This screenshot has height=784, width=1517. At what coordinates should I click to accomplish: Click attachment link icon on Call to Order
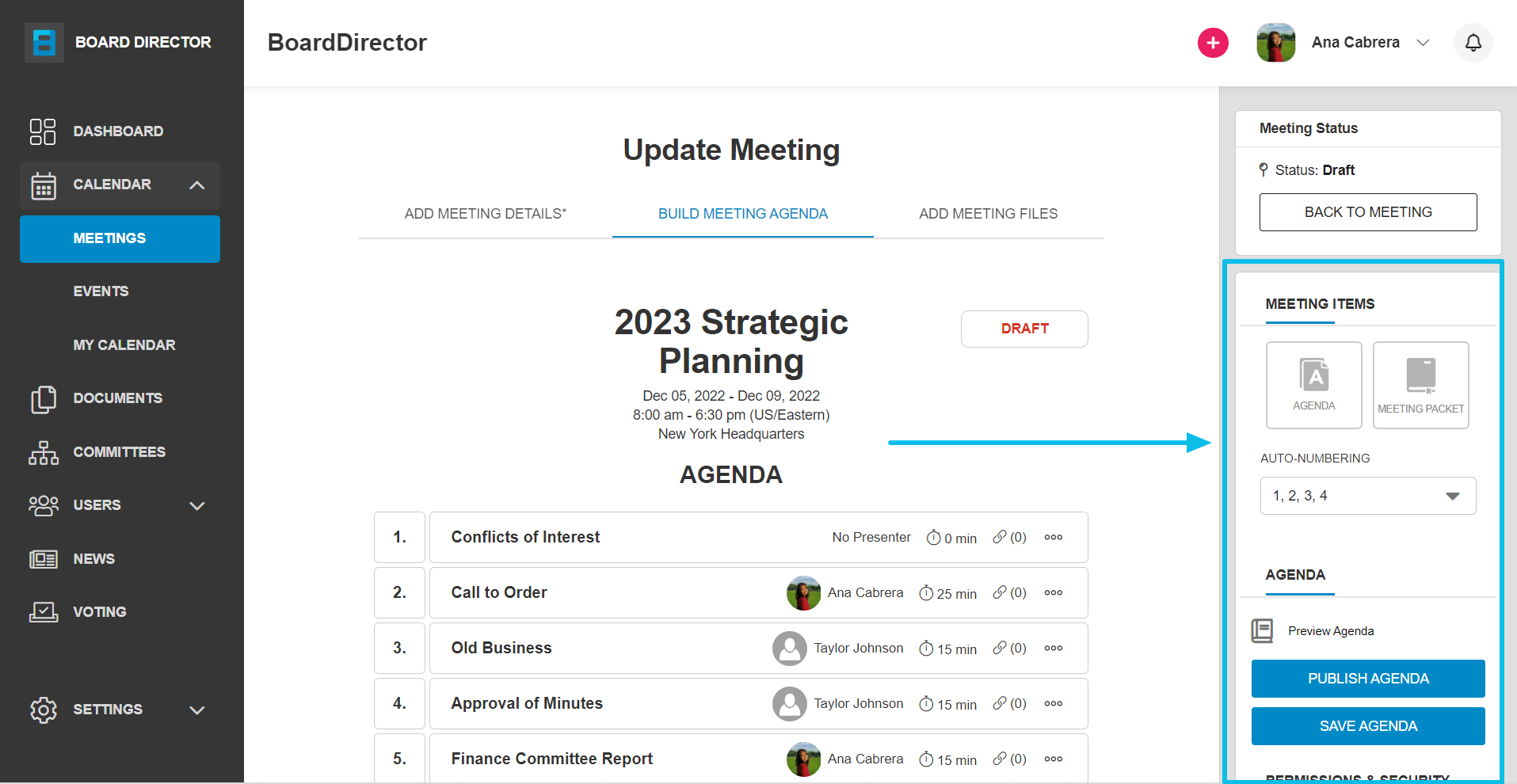coord(1000,592)
